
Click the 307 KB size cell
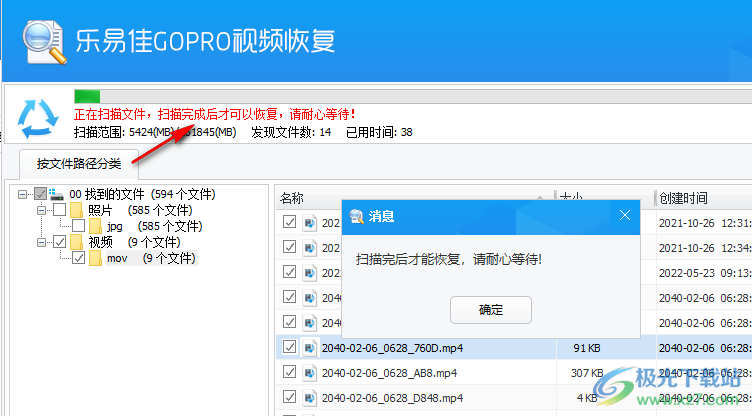point(587,373)
